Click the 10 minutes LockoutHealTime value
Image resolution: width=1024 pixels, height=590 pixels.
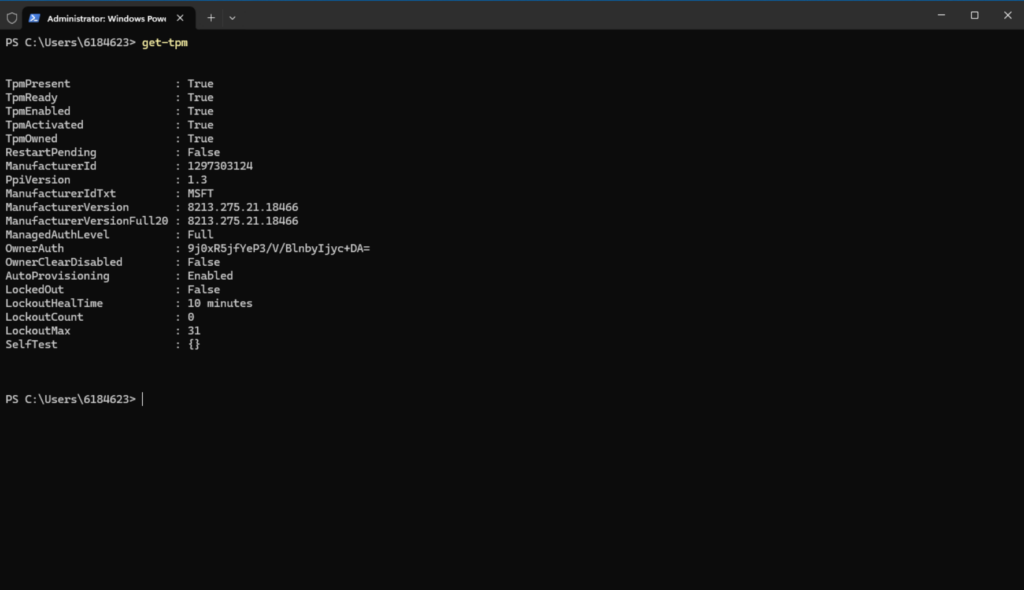[x=220, y=302]
